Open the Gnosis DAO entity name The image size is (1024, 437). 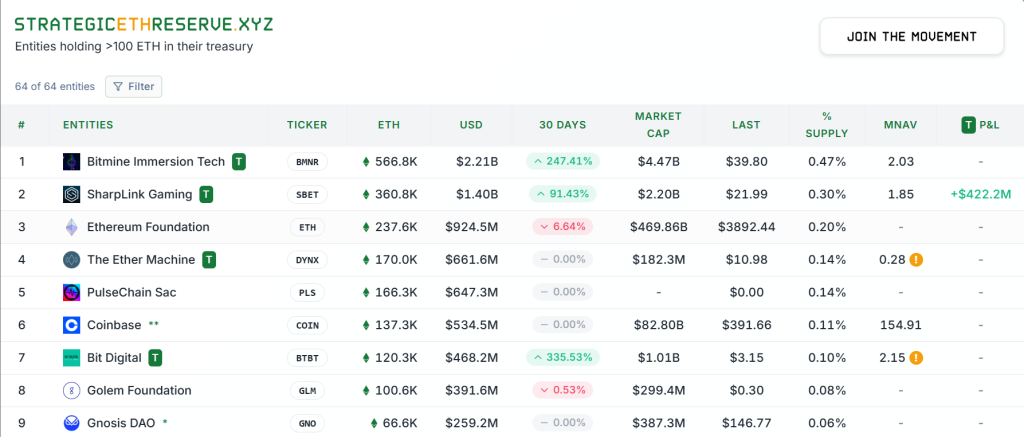coord(121,423)
